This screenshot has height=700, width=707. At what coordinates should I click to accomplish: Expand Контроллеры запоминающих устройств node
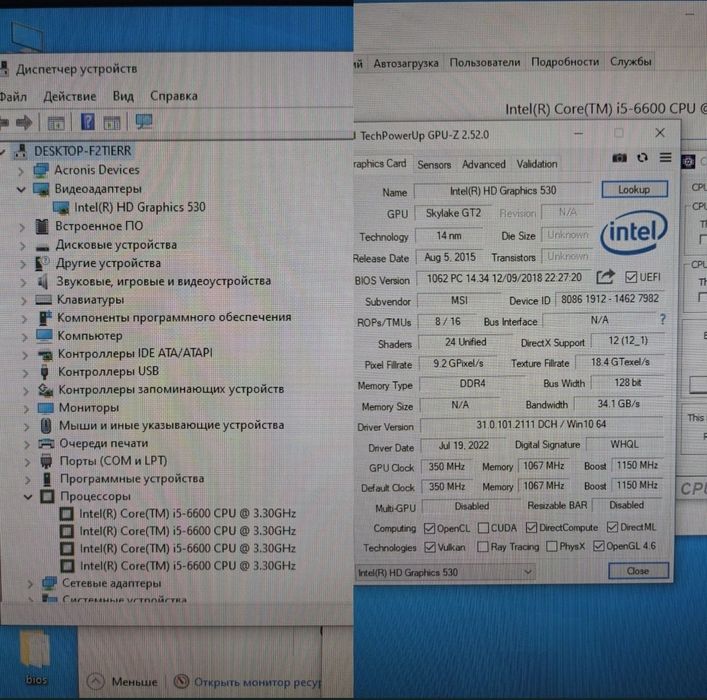[26, 391]
